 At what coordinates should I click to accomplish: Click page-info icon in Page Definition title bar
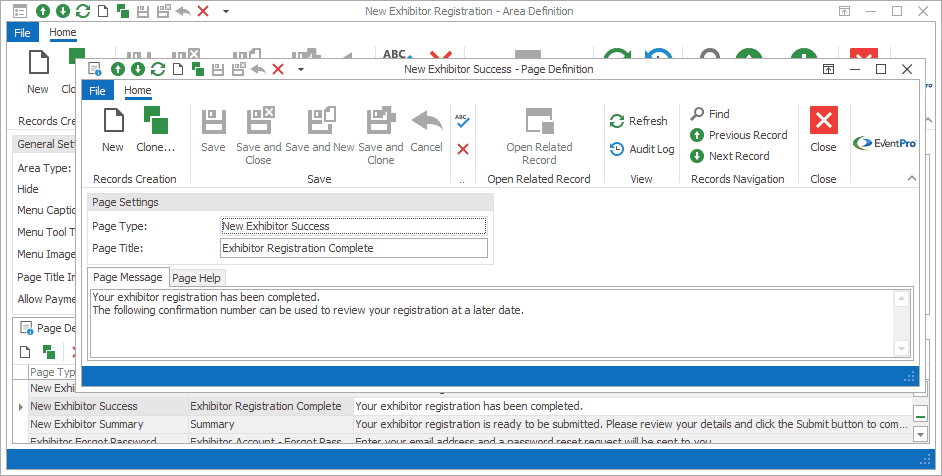click(x=95, y=69)
